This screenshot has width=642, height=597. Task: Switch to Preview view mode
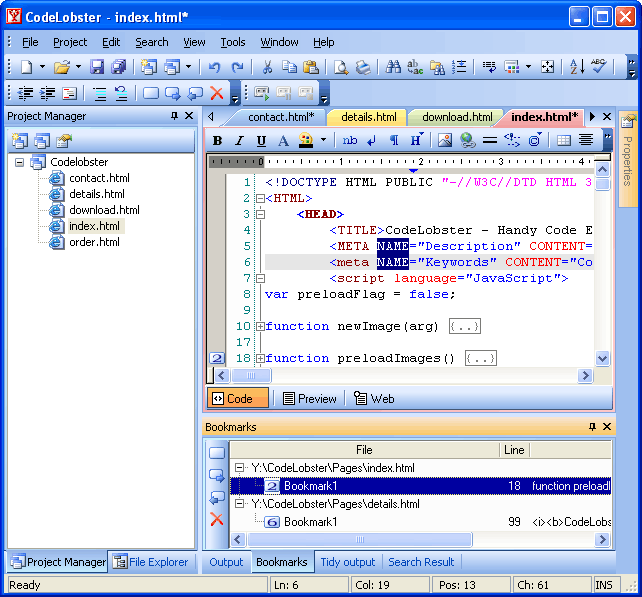309,398
